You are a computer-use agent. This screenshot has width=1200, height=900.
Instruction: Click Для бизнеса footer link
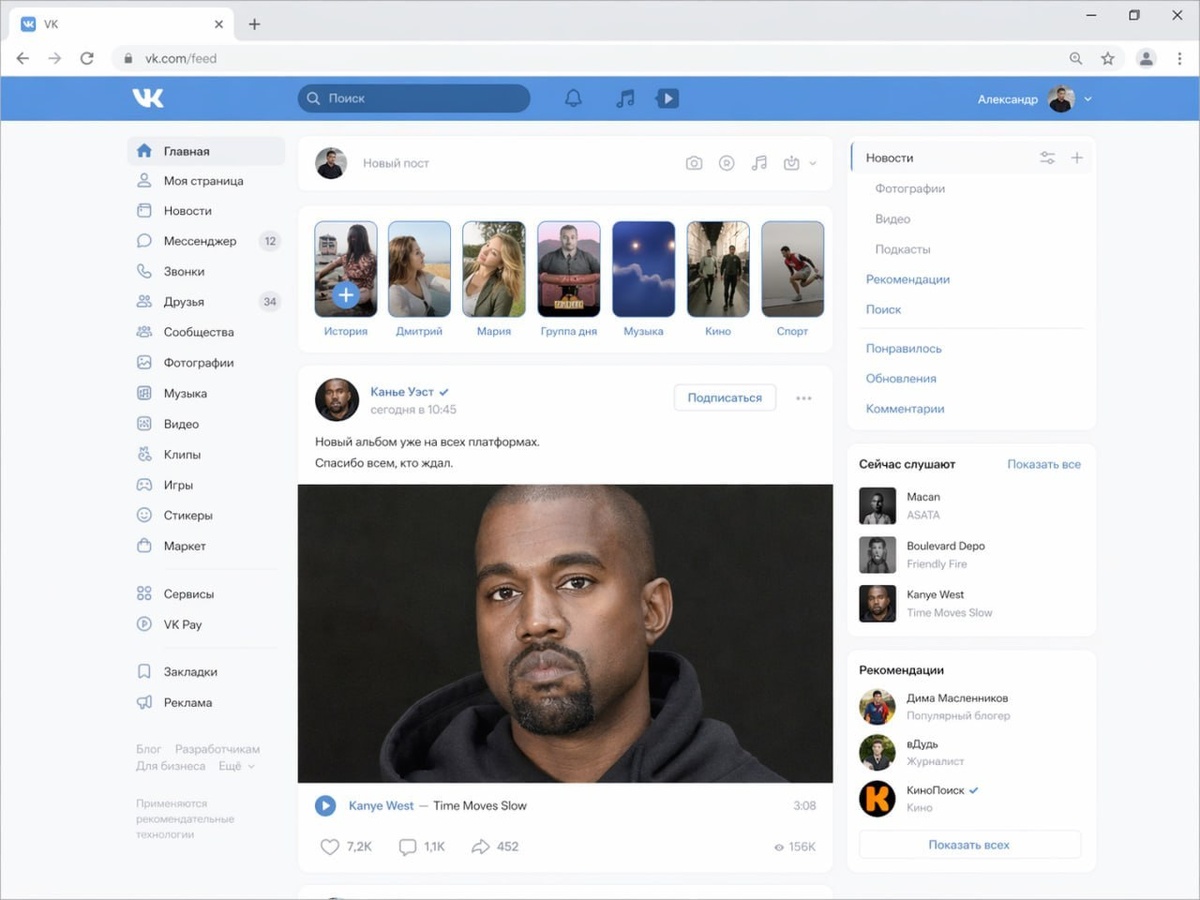171,766
